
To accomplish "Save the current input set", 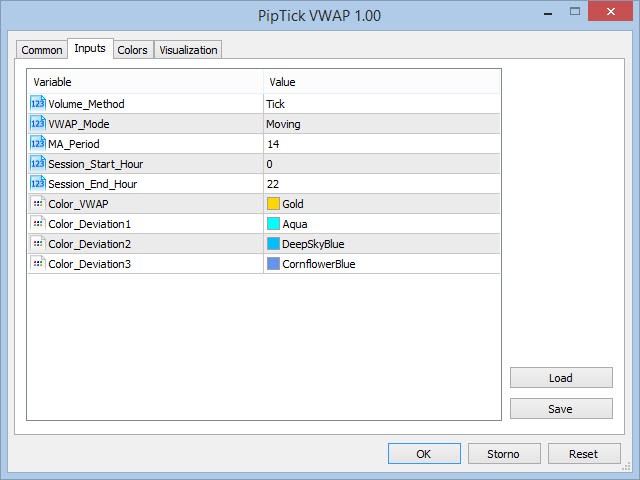I will click(561, 409).
